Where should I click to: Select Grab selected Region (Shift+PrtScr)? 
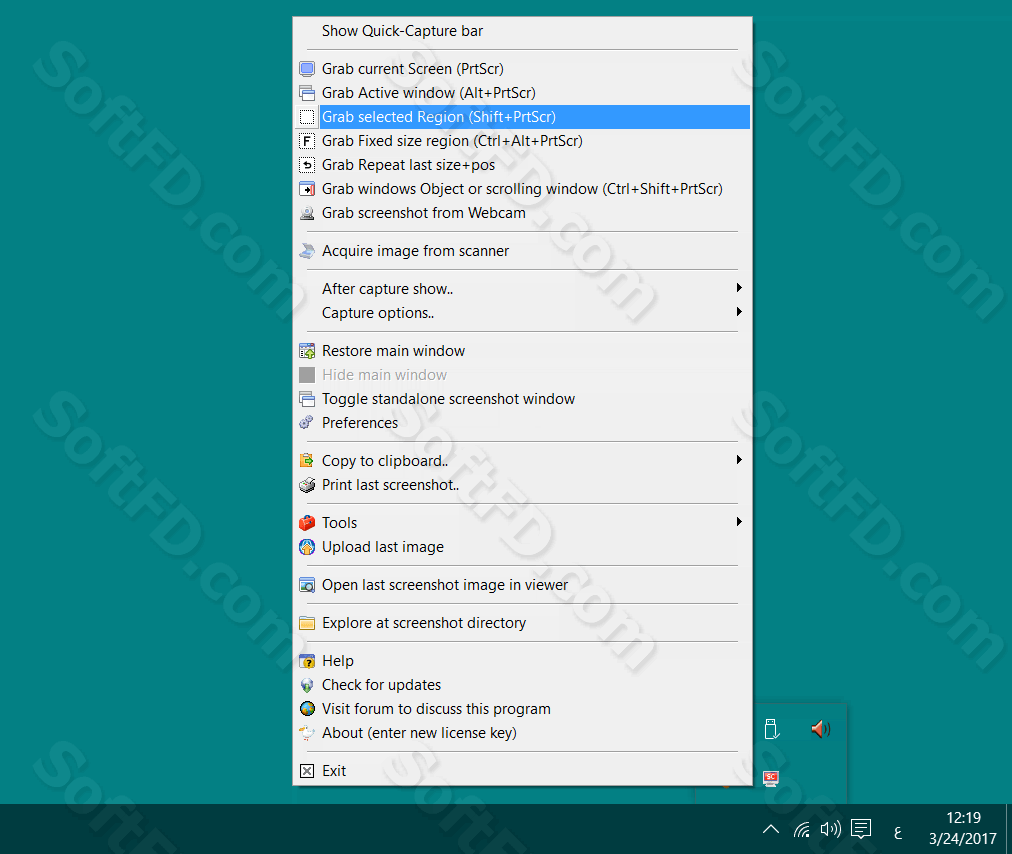click(522, 117)
